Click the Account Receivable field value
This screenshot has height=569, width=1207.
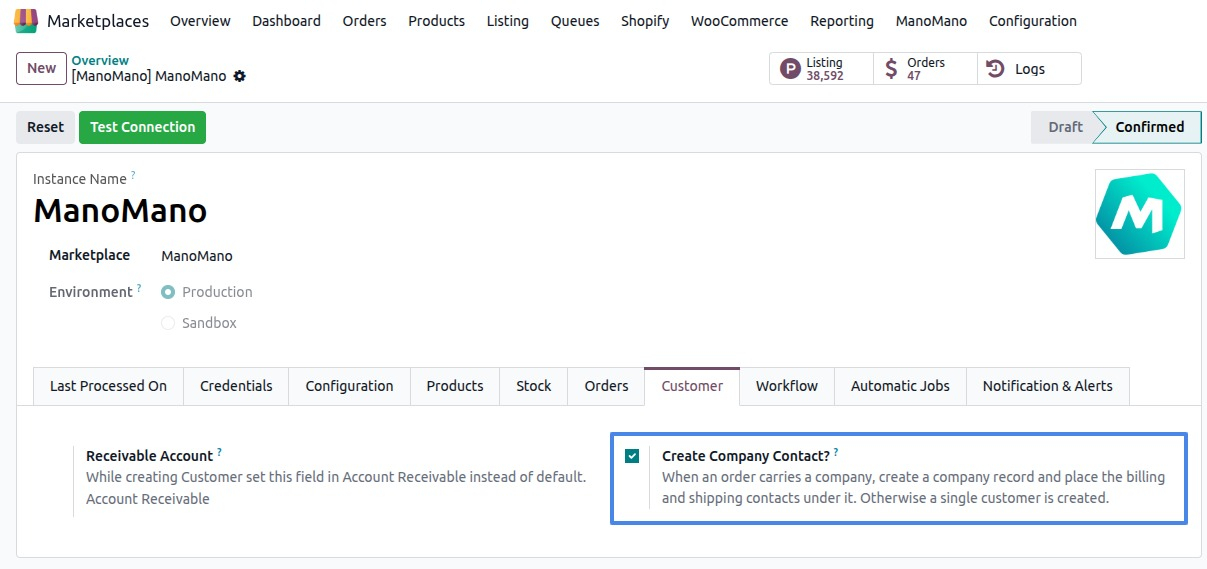[x=148, y=499]
